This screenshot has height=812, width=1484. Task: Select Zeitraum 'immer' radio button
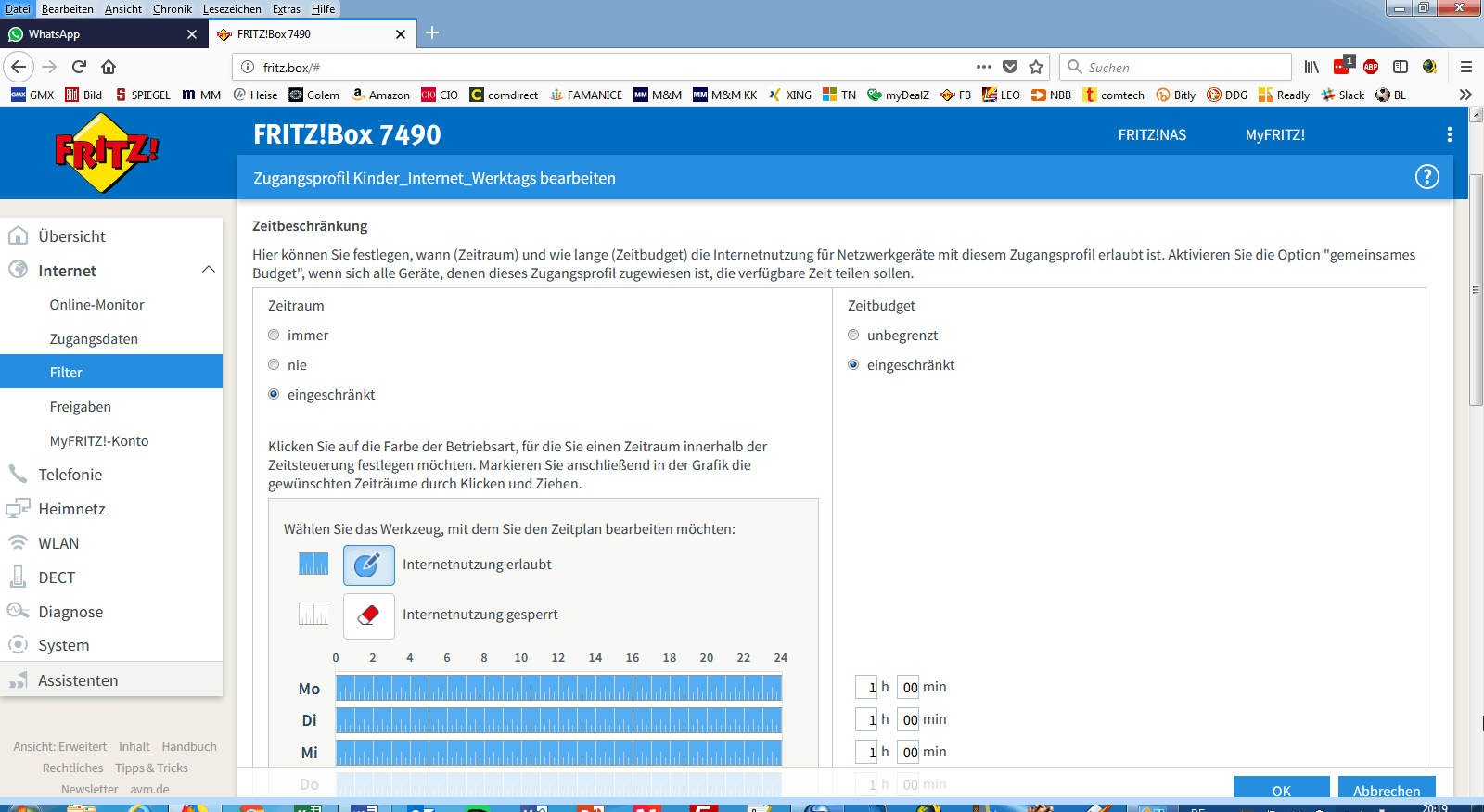pos(274,335)
